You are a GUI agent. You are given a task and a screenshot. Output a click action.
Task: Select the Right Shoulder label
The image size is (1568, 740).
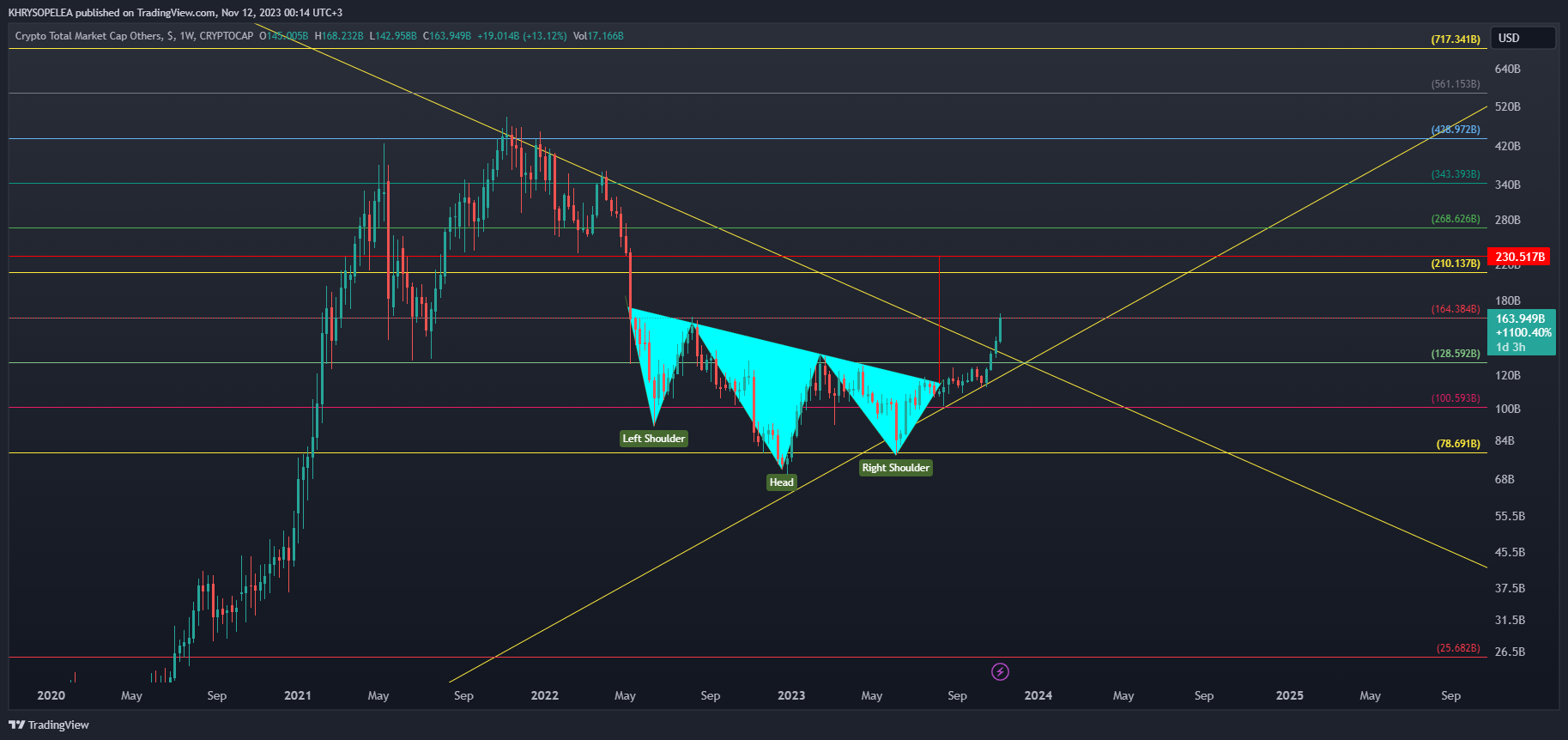pos(896,468)
